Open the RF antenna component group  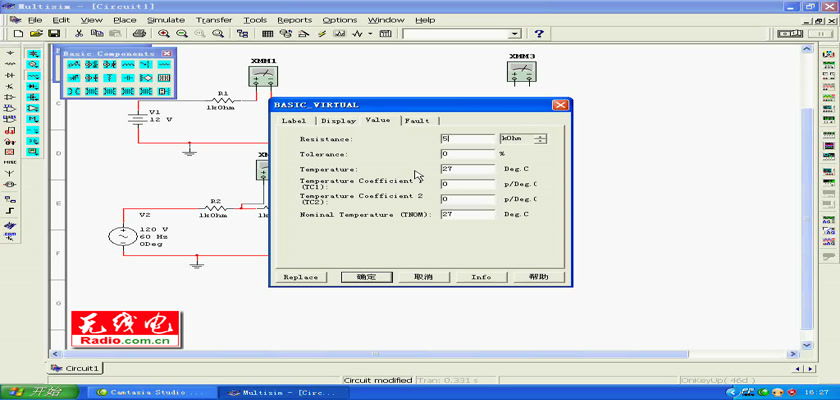(10, 173)
